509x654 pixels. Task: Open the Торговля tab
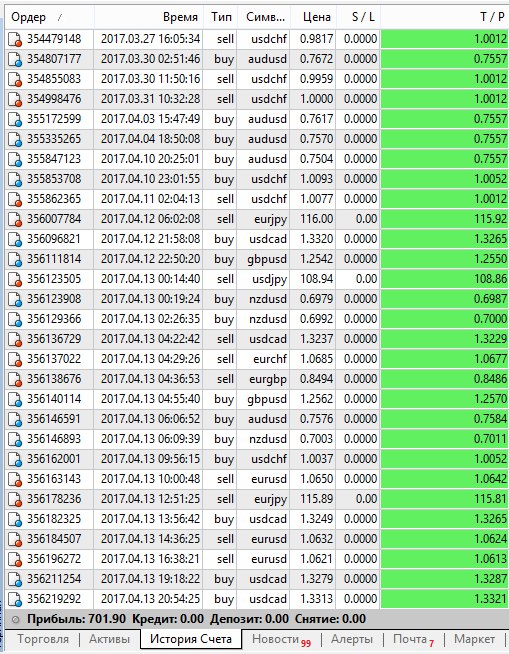[43, 639]
